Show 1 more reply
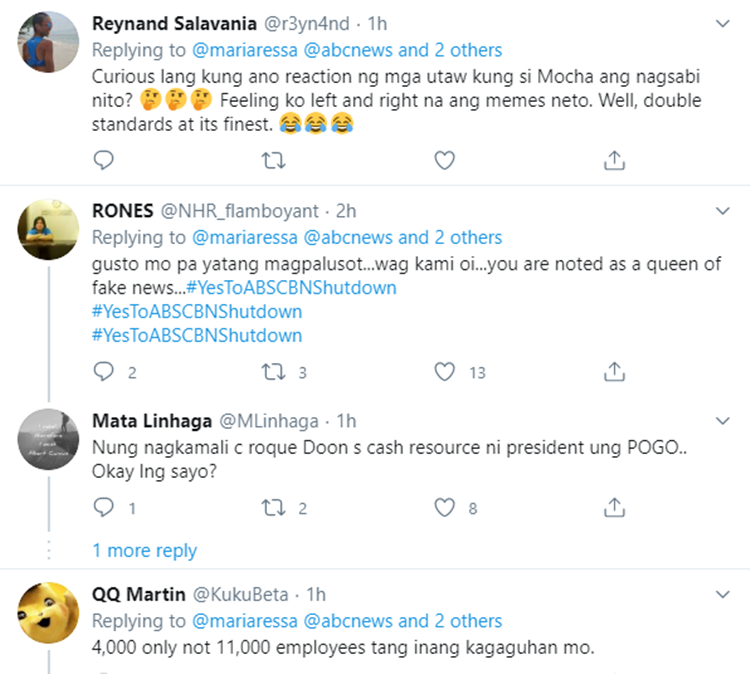The width and height of the screenshot is (750, 674). click(145, 551)
